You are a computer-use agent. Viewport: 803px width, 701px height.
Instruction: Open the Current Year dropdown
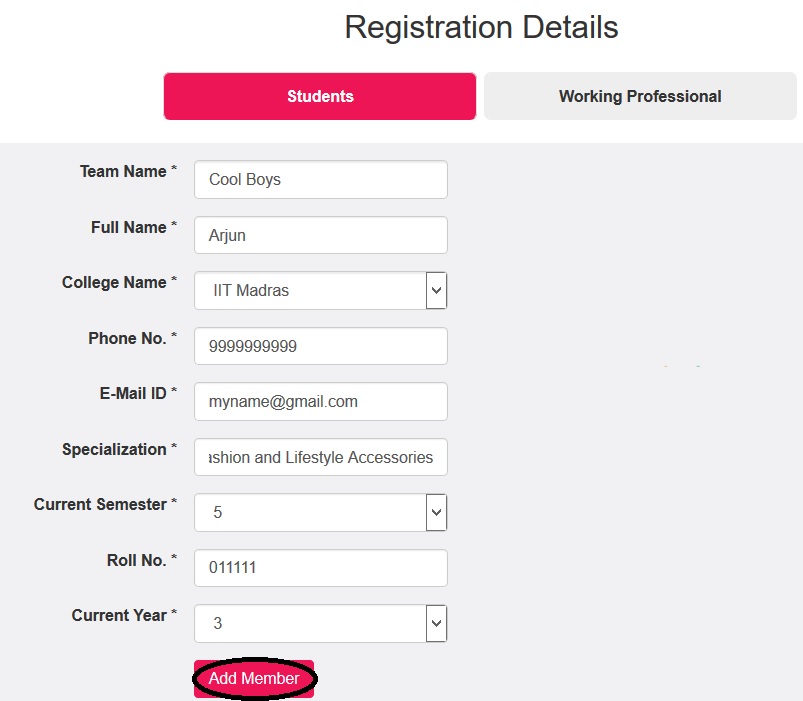pos(320,624)
